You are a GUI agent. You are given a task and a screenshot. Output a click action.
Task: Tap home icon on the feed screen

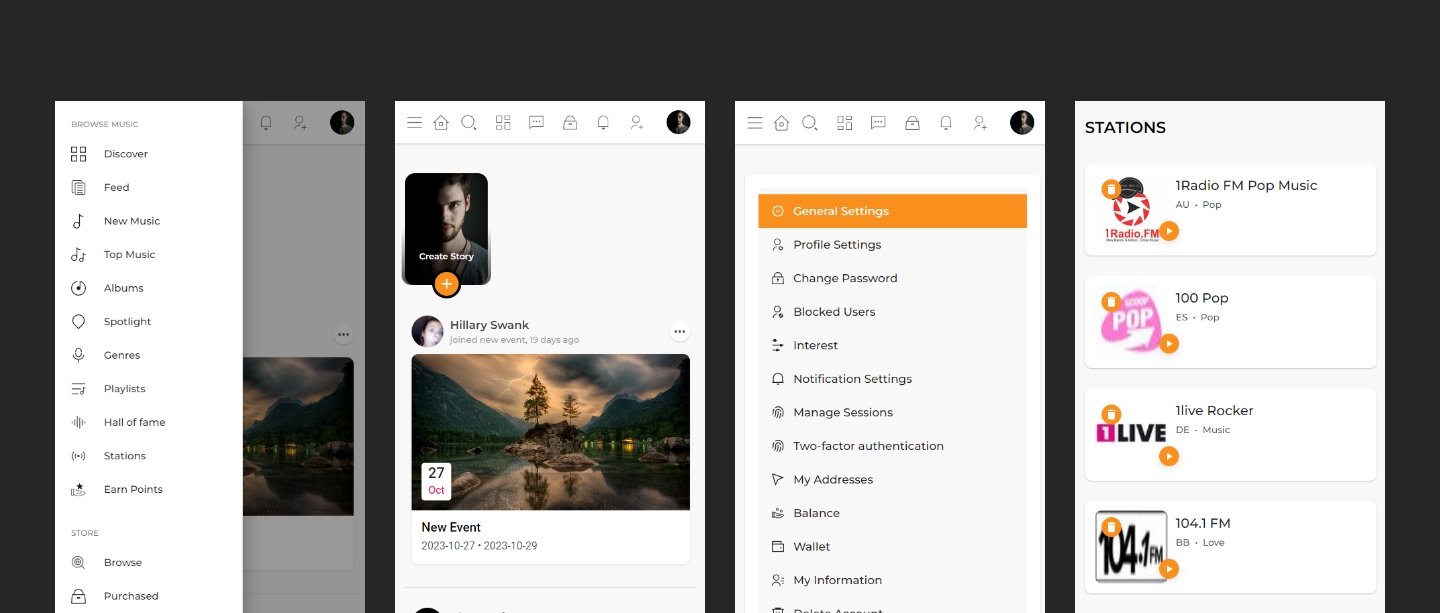[x=441, y=123]
